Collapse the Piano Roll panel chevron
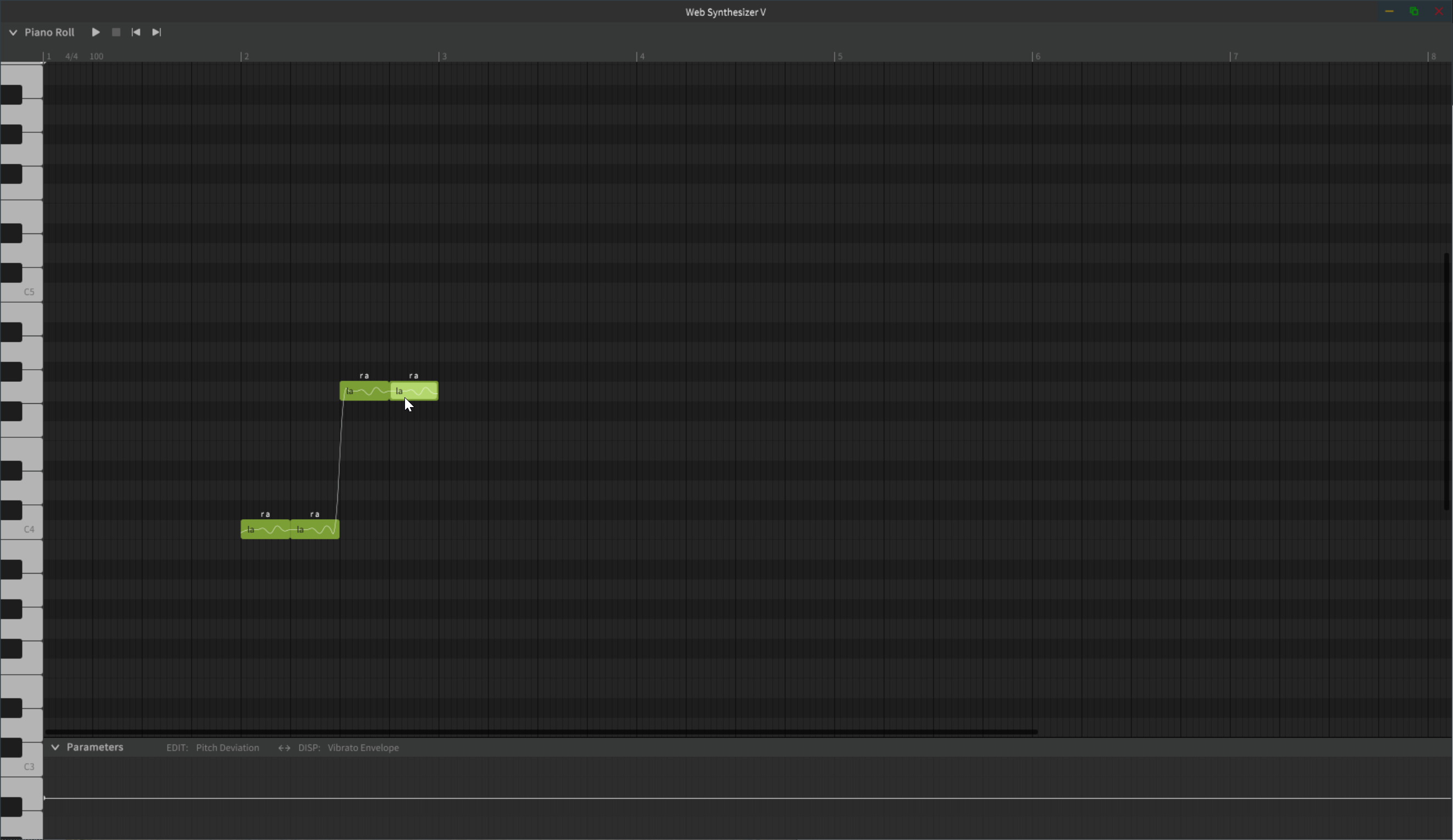This screenshot has width=1453, height=840. point(13,32)
